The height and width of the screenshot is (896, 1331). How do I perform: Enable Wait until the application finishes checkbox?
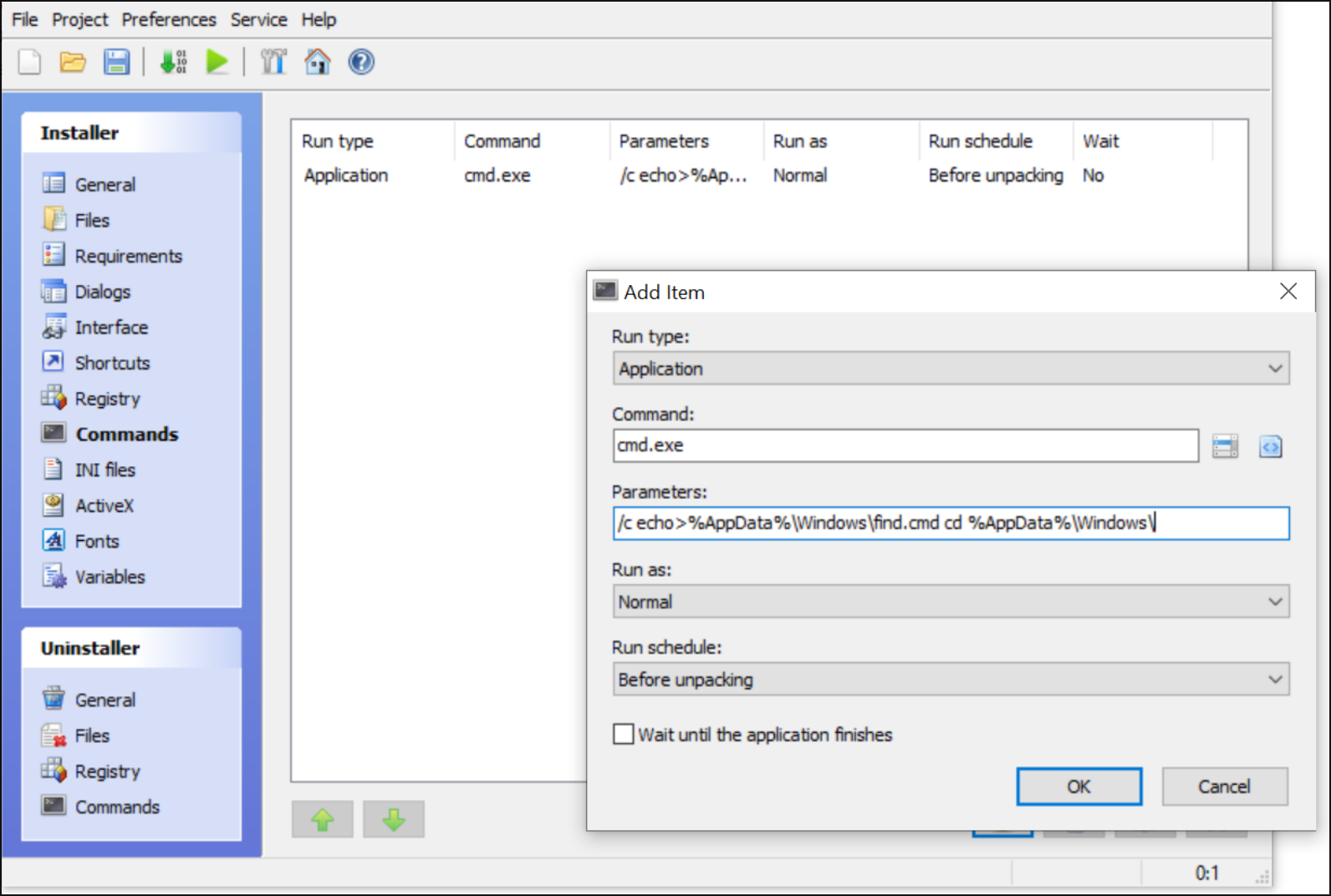tap(624, 734)
